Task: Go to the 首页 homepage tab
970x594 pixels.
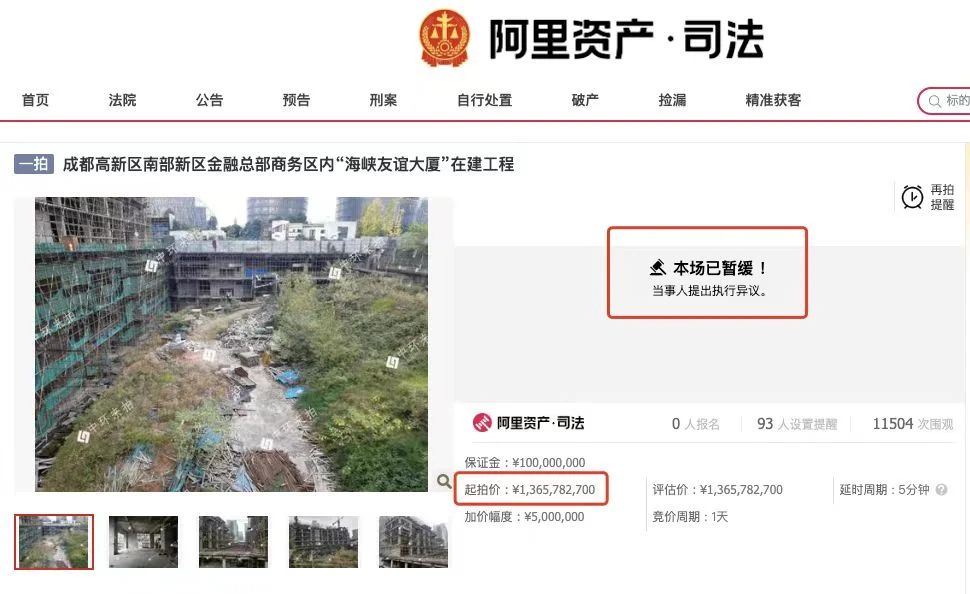Action: 35,100
